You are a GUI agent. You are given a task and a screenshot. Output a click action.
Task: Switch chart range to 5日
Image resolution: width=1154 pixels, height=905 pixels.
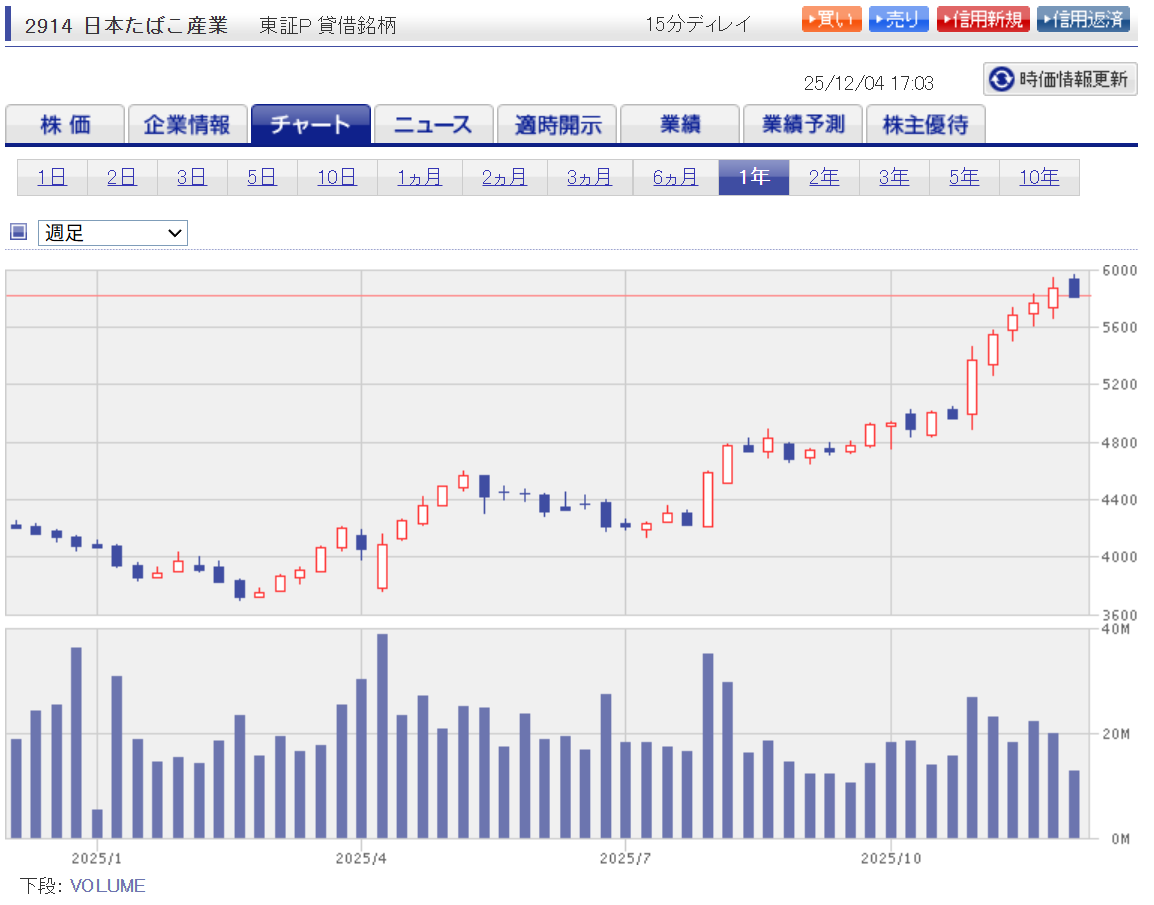(262, 177)
